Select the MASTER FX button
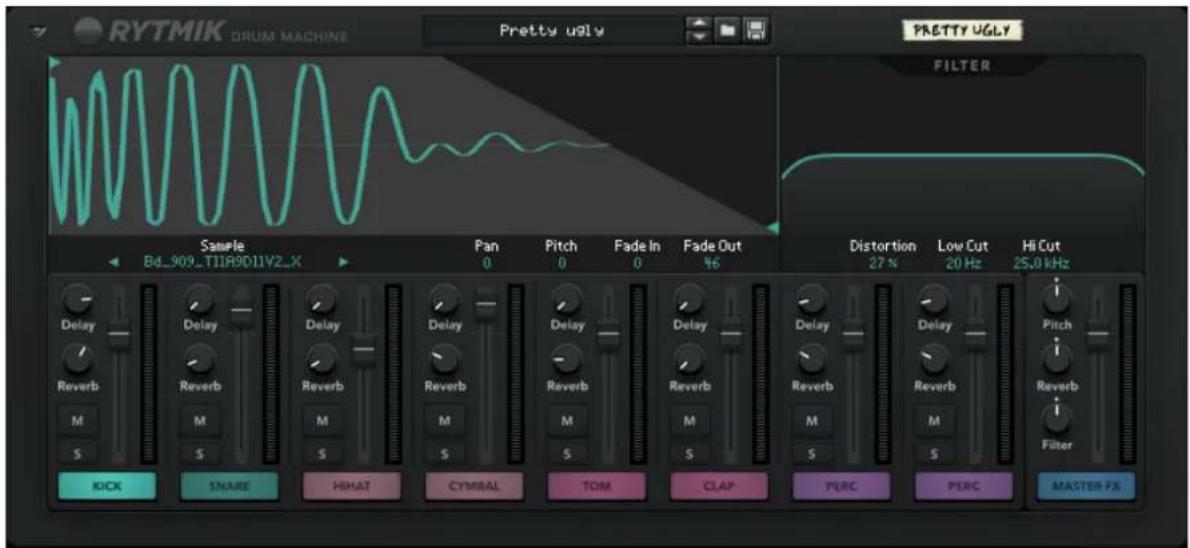This screenshot has height=548, width=1190. point(1086,486)
